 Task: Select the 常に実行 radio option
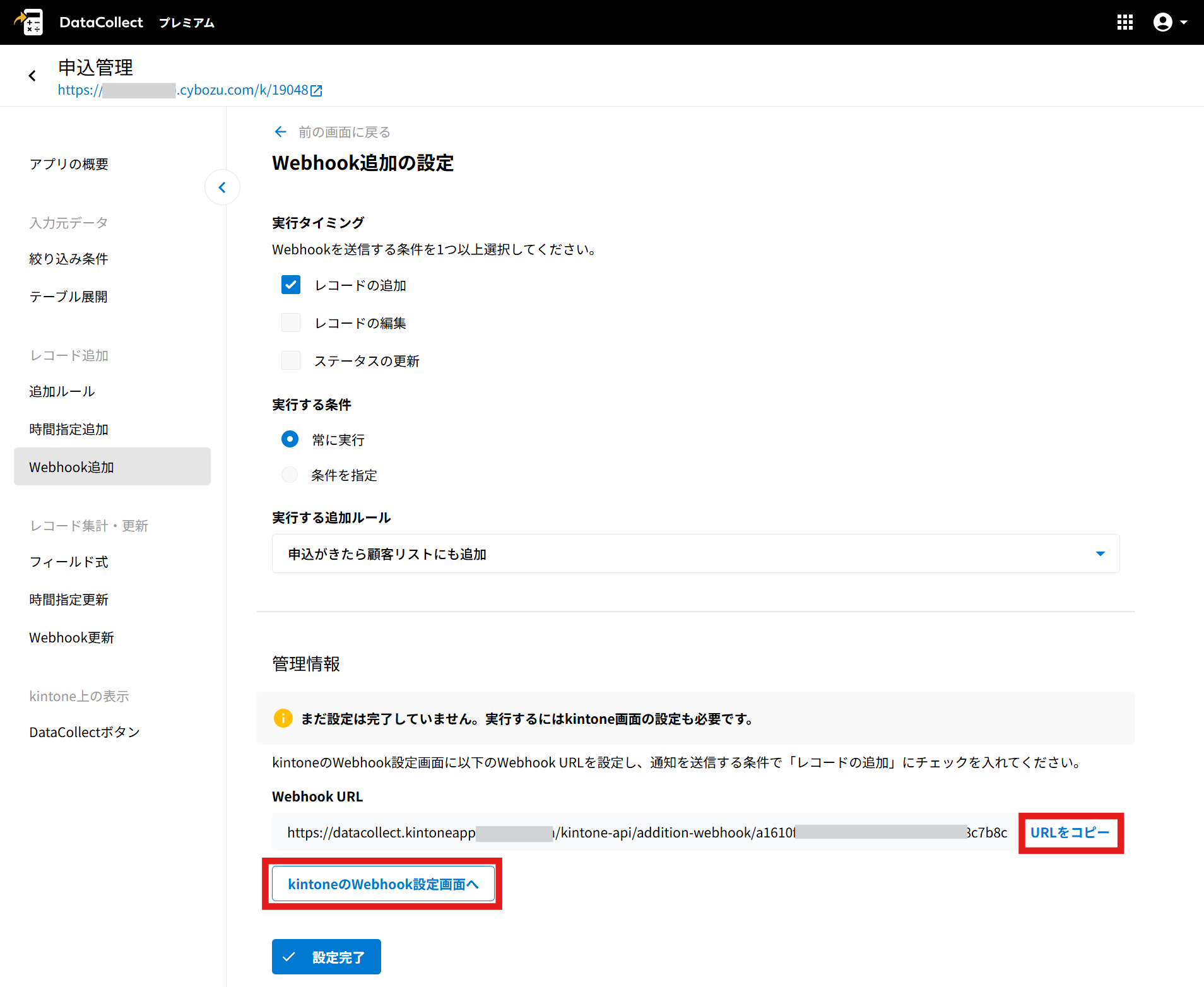[290, 439]
